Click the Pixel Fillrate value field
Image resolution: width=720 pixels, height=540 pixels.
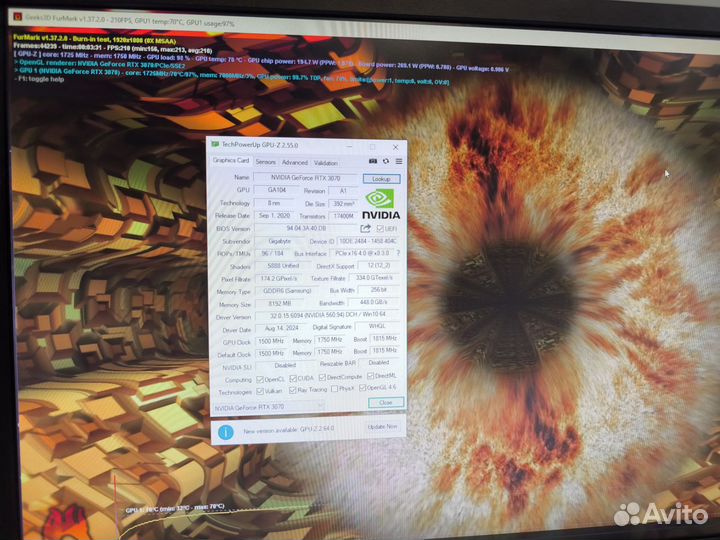point(279,279)
